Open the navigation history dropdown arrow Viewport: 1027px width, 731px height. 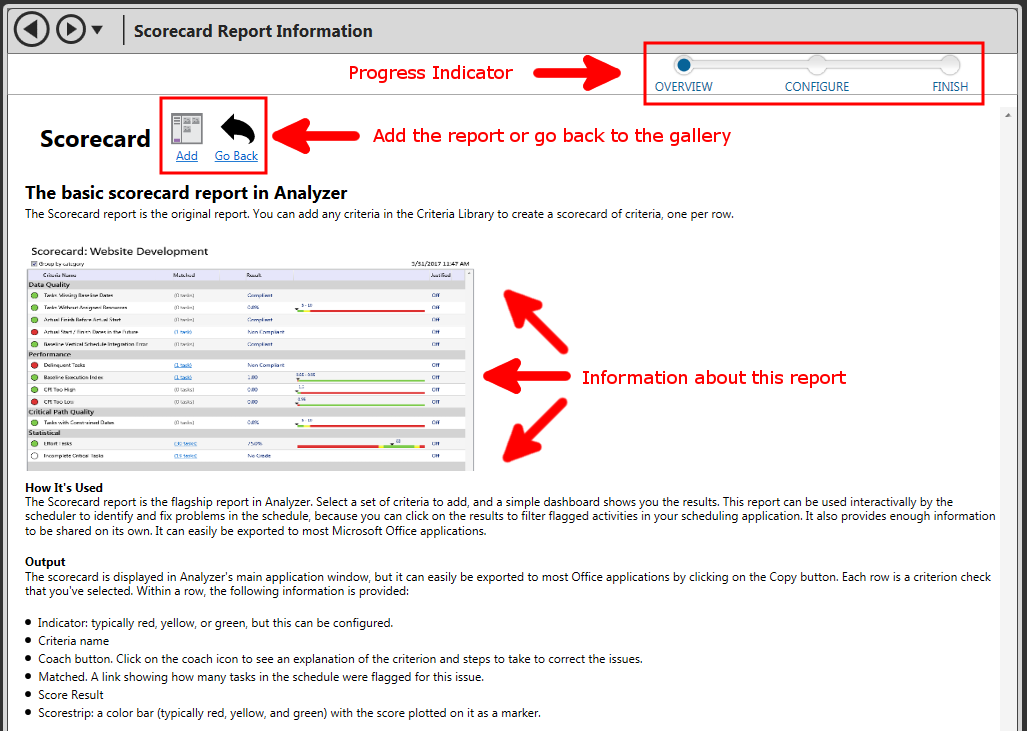[97, 30]
